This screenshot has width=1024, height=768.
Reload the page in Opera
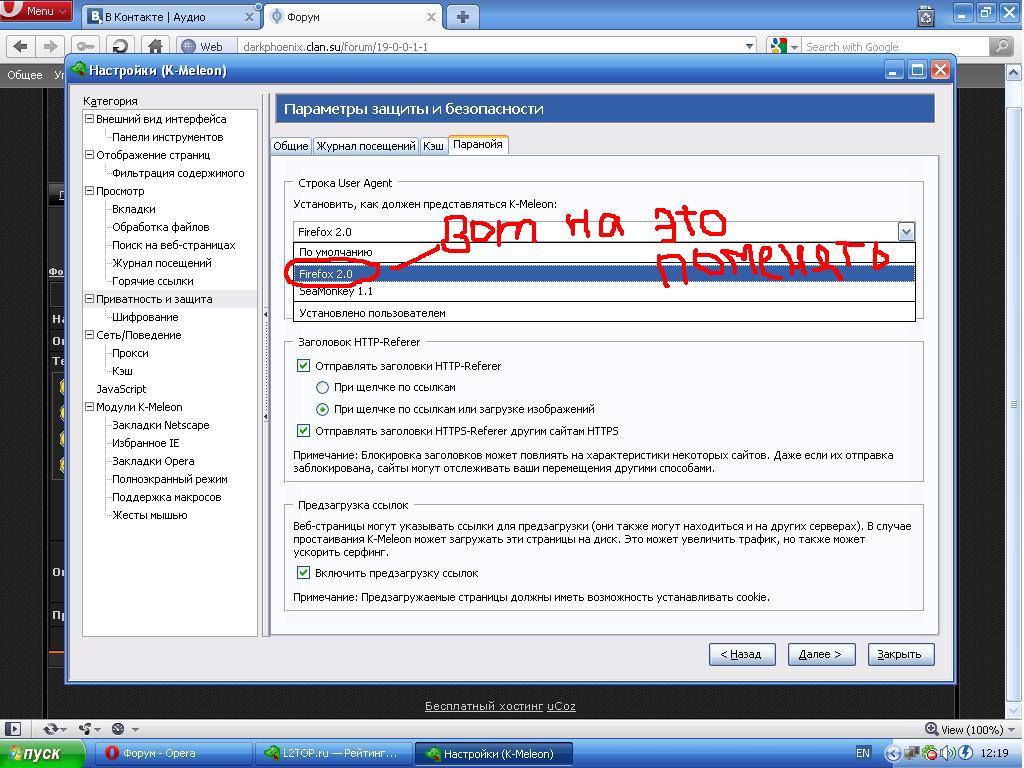120,46
